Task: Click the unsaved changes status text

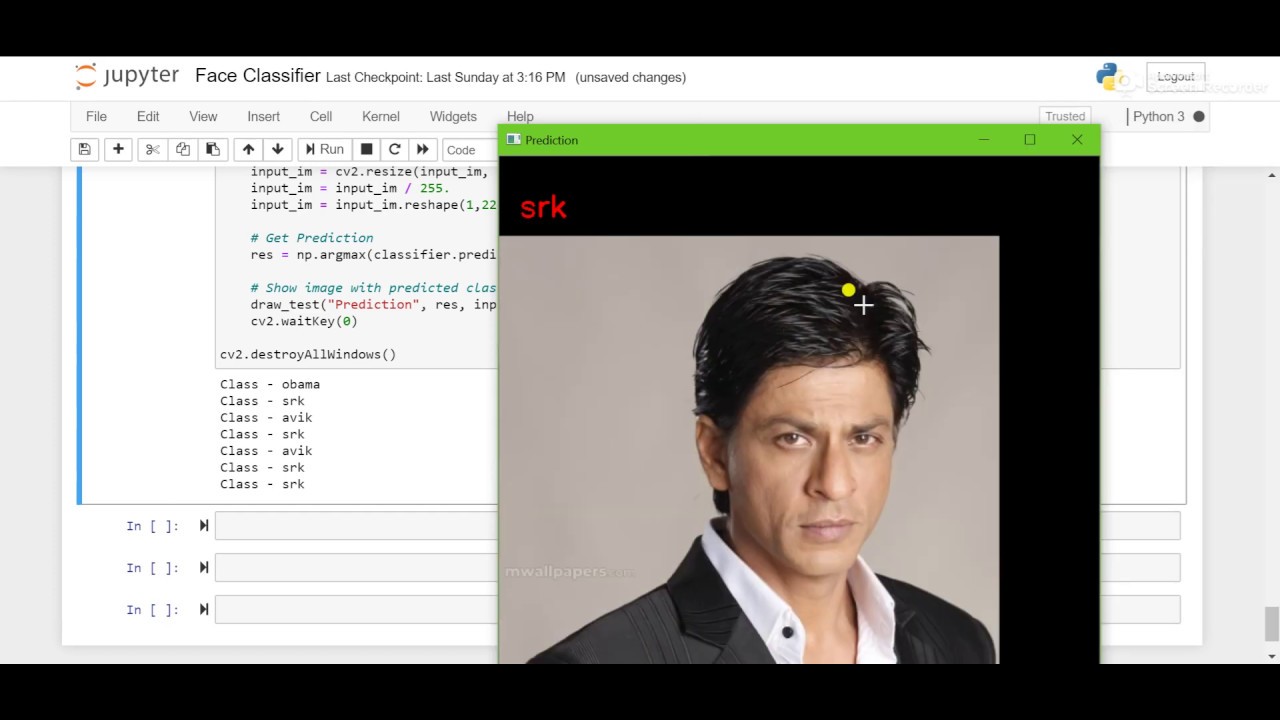Action: click(x=631, y=77)
